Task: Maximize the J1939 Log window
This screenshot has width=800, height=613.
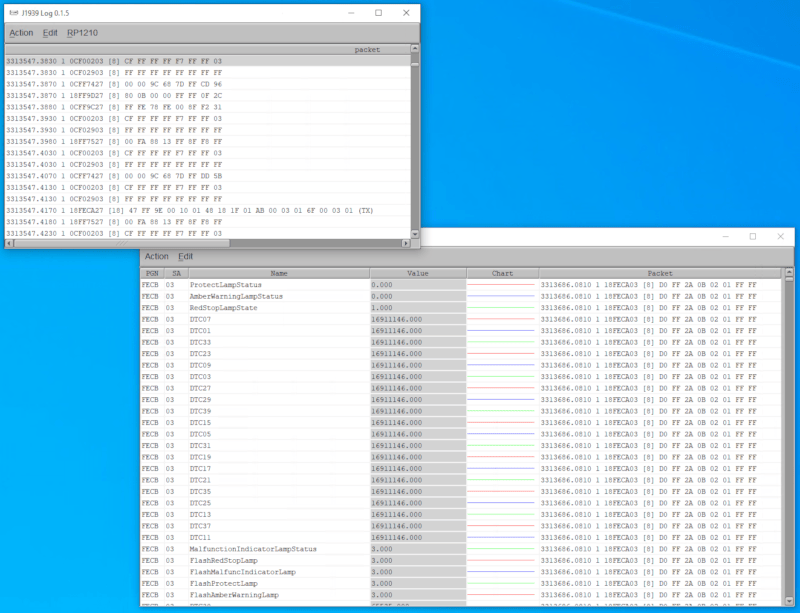Action: pyautogui.click(x=378, y=13)
